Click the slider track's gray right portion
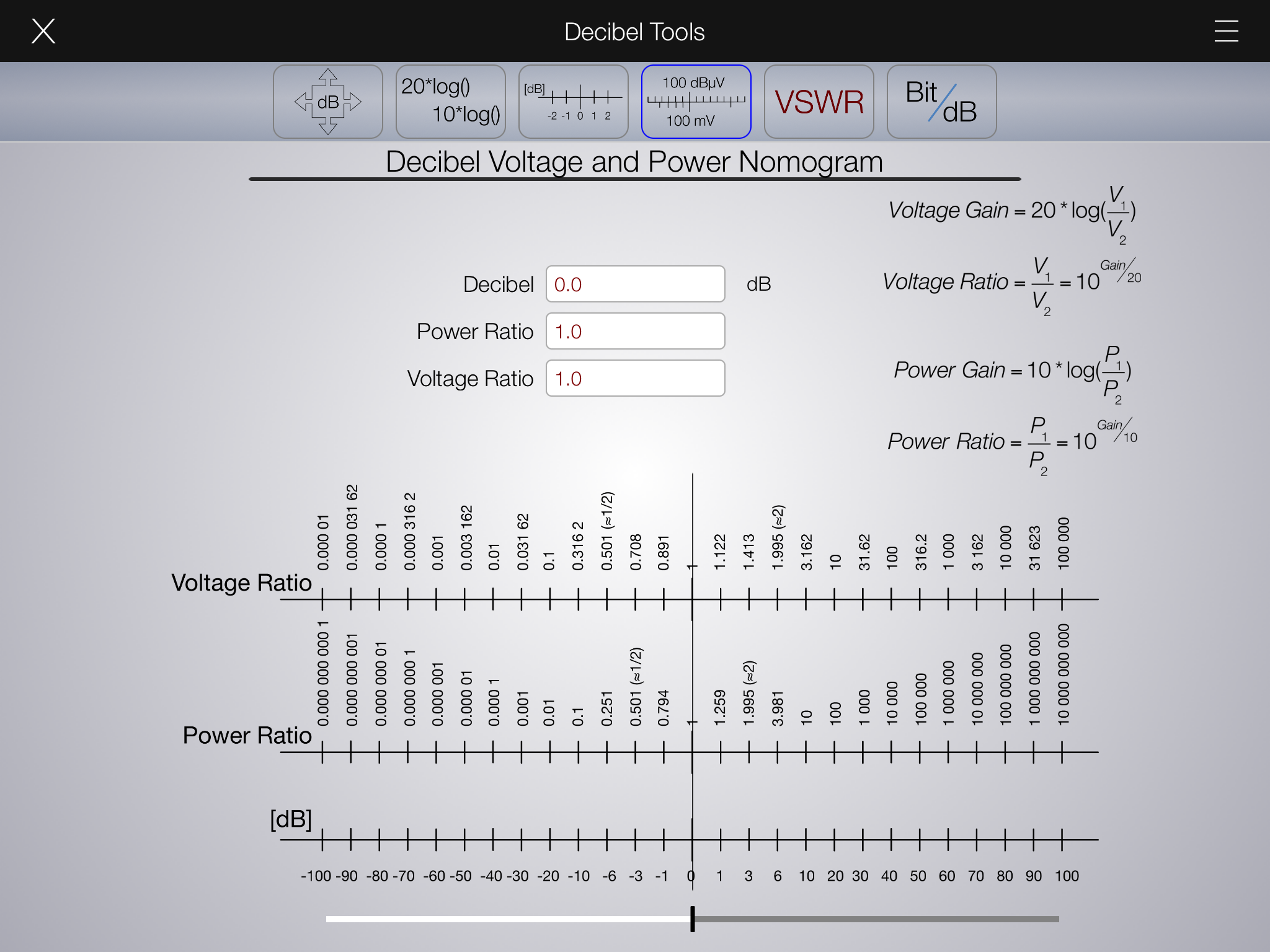 [x=874, y=919]
